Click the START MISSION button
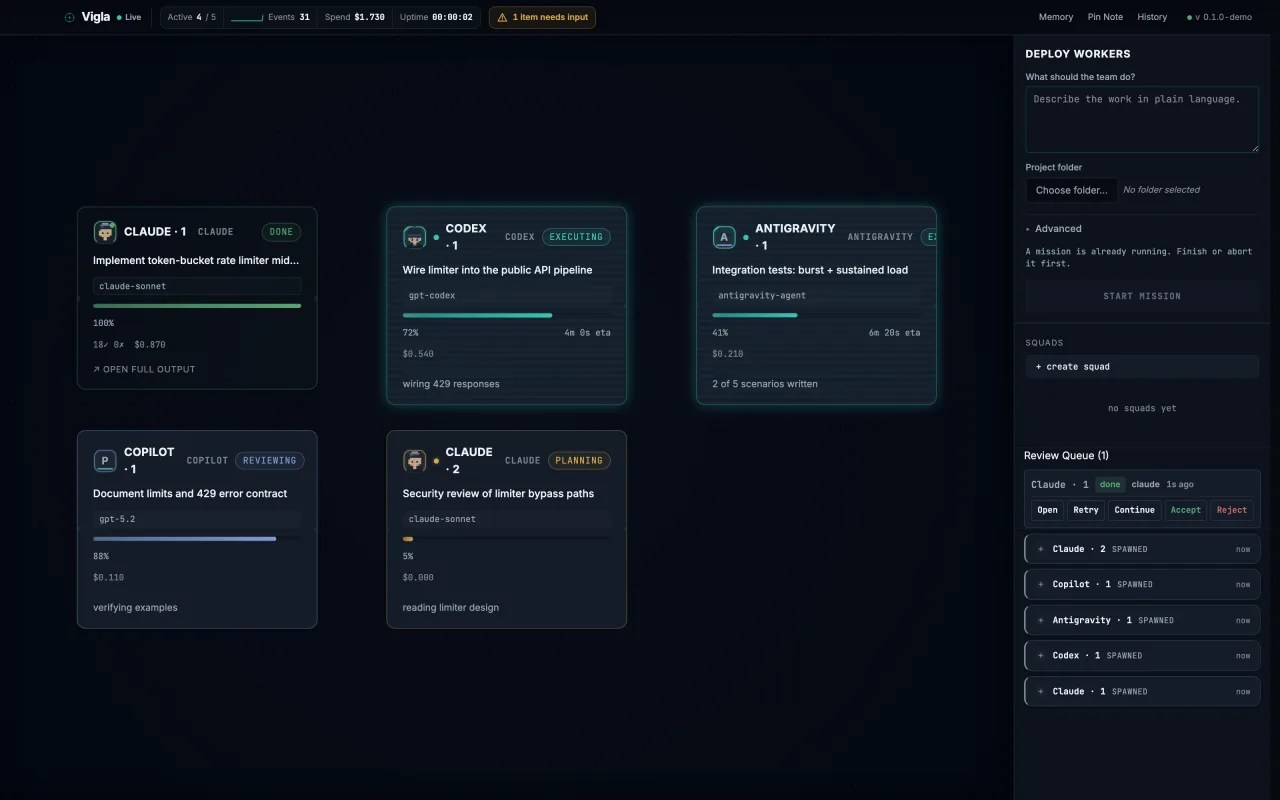 pos(1142,296)
